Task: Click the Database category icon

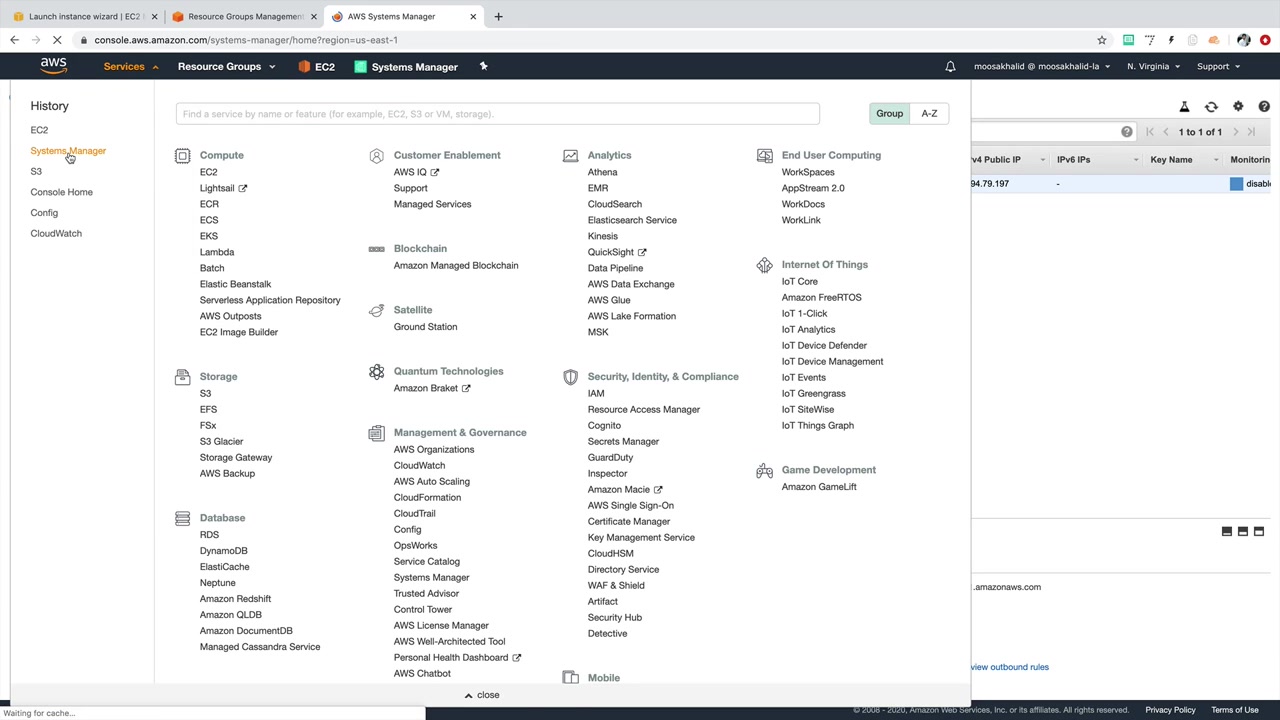Action: point(182,518)
